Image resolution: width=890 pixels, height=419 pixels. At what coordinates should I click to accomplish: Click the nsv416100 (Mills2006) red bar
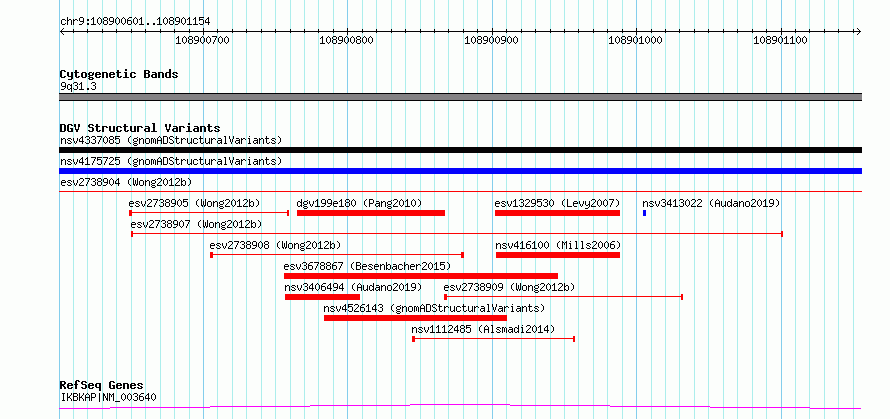[558, 255]
